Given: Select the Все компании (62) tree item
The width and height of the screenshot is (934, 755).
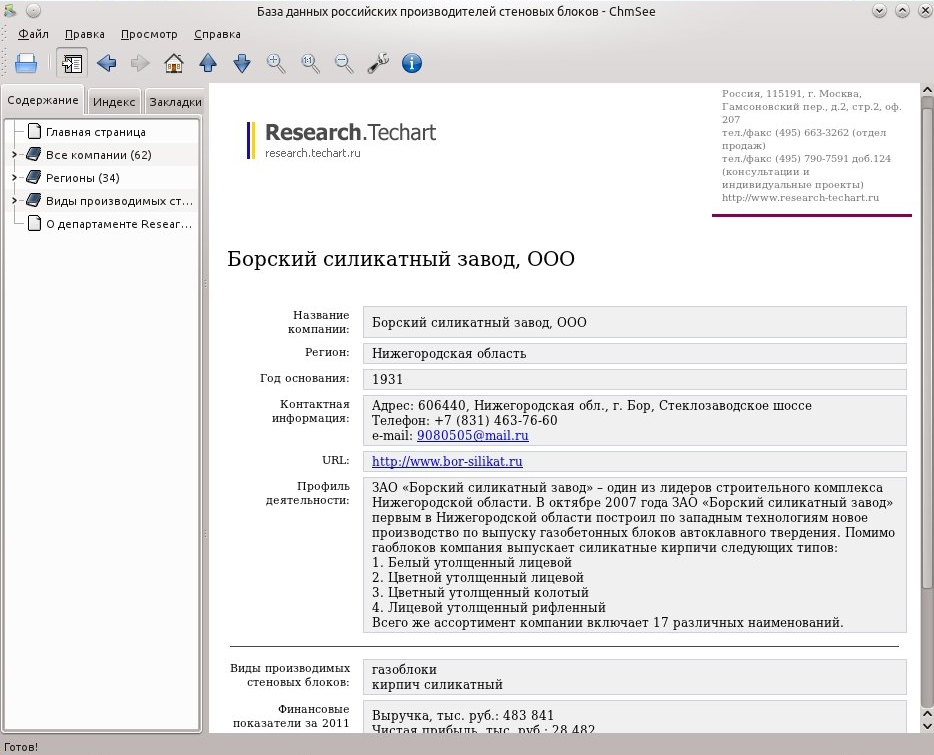Looking at the screenshot, I should pos(98,155).
